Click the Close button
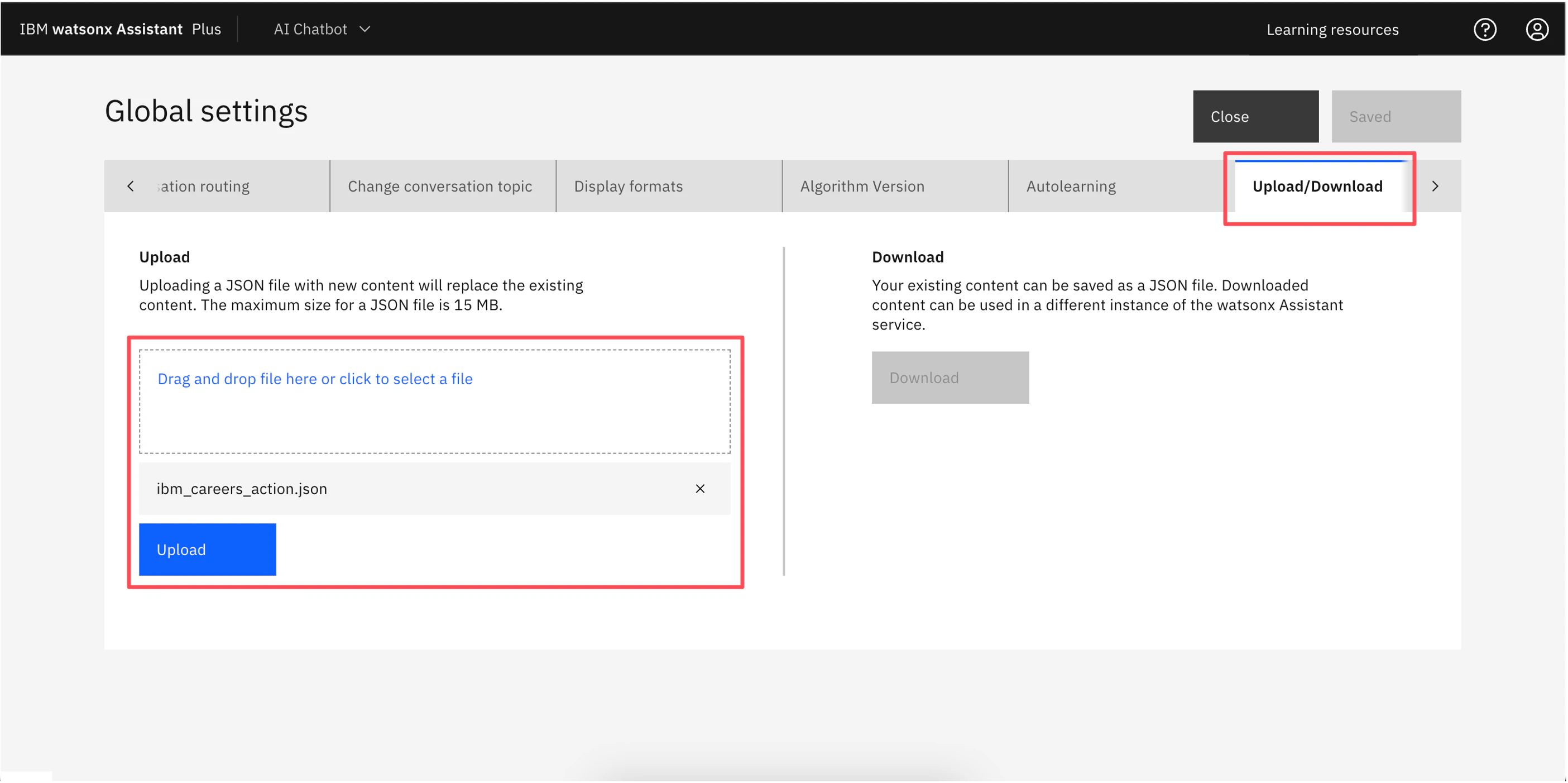The height and width of the screenshot is (783, 1568). (1255, 116)
